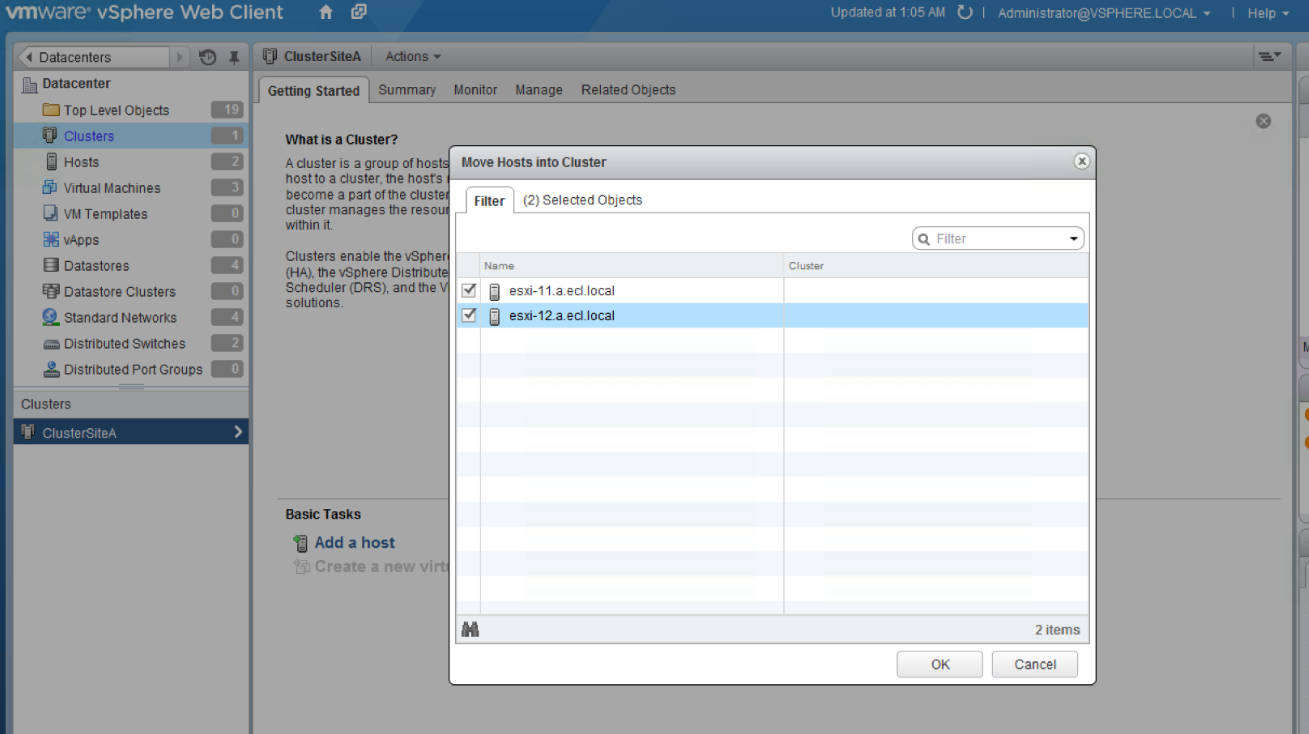Click the "Updated at 1:05 AM" status text
1309x734 pixels.
tap(888, 13)
